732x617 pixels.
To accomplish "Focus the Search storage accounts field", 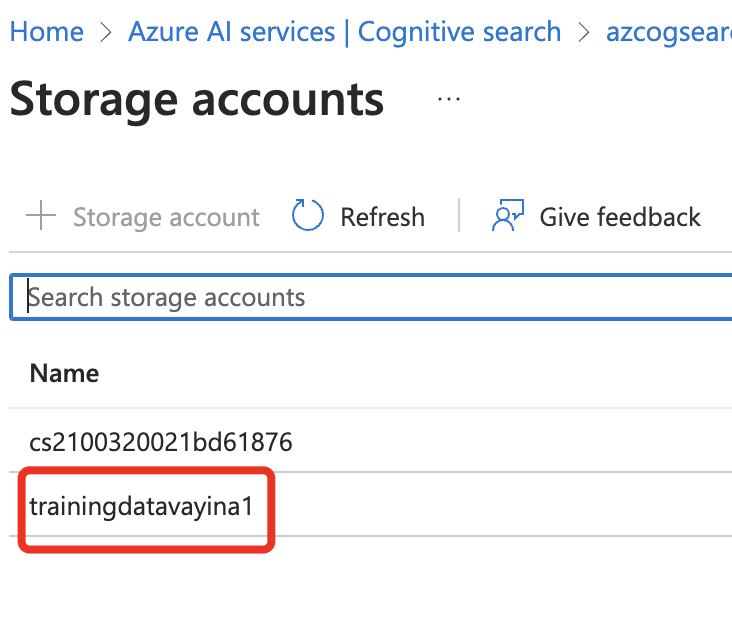I will 371,297.
